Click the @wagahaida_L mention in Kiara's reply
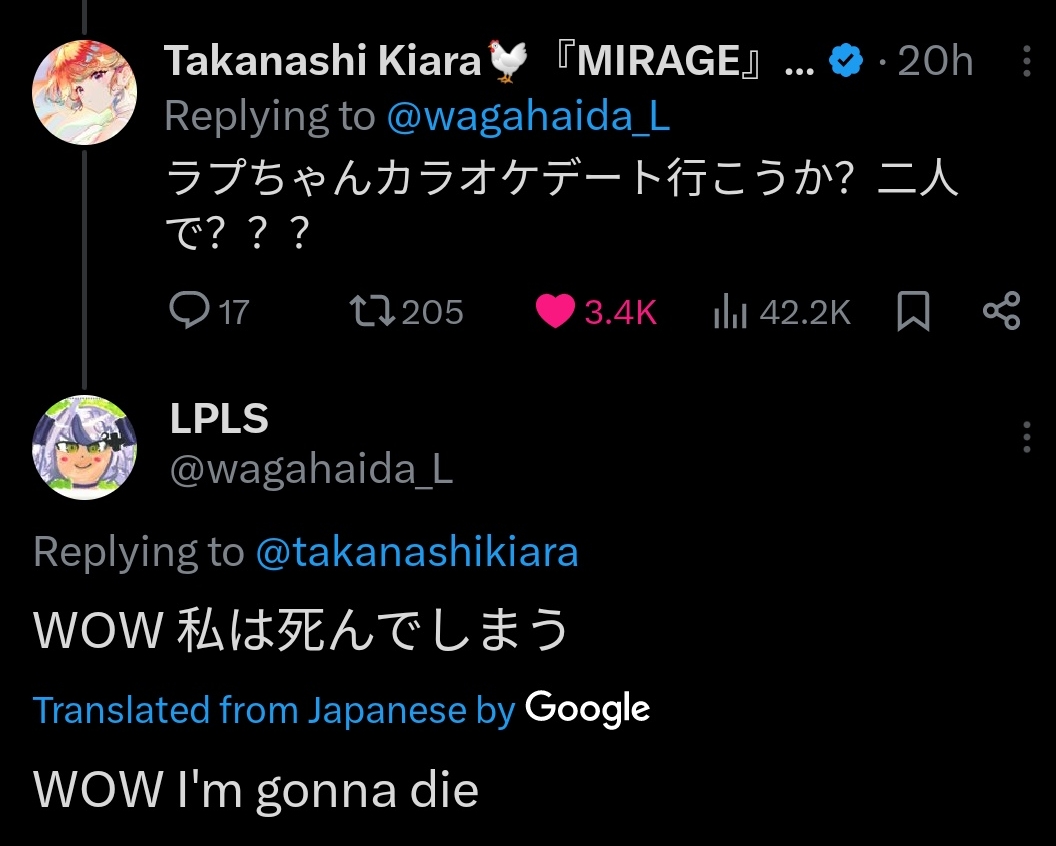Screen dimensions: 1056x846 click(x=528, y=117)
